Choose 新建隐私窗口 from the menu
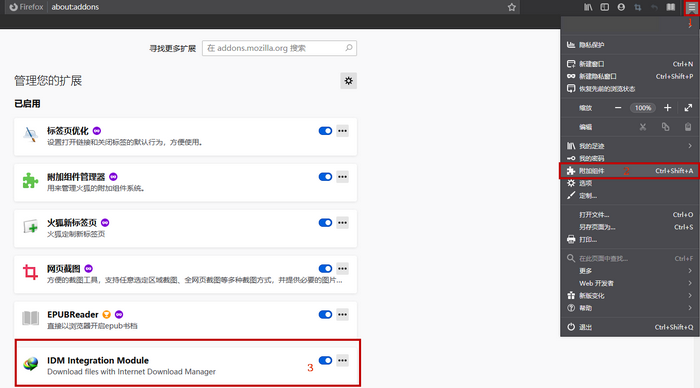700x388 pixels. point(629,76)
